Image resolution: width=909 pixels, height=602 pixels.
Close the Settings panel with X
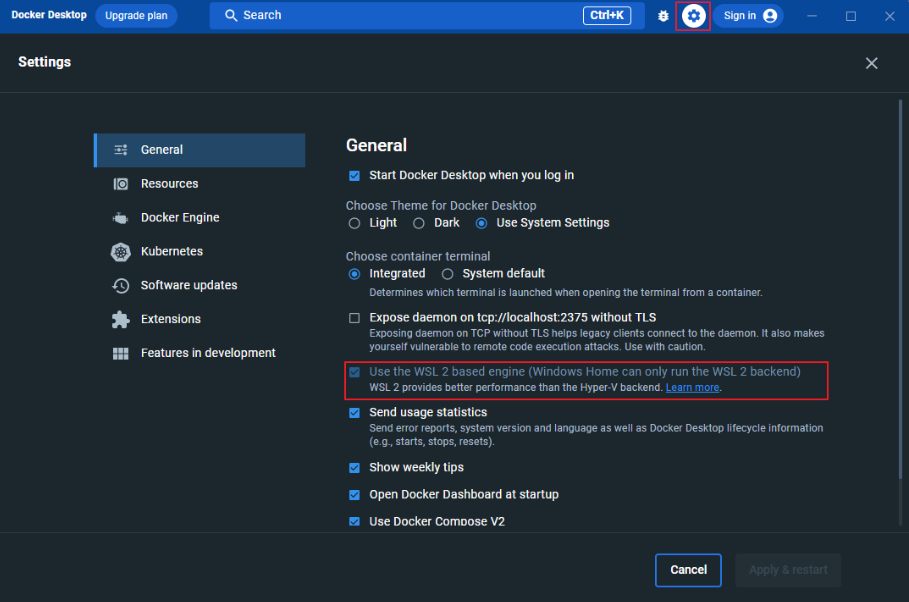pos(871,63)
